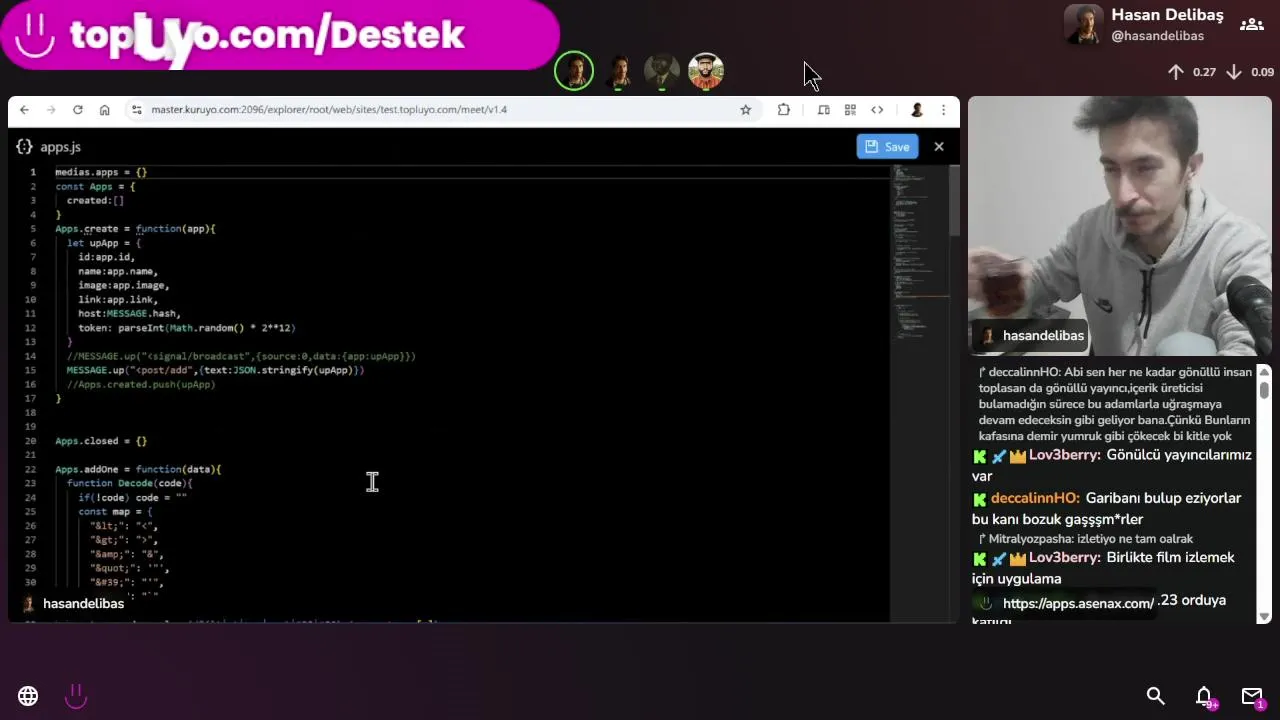Select the second participant avatar
This screenshot has width=1280, height=720.
pyautogui.click(x=619, y=71)
